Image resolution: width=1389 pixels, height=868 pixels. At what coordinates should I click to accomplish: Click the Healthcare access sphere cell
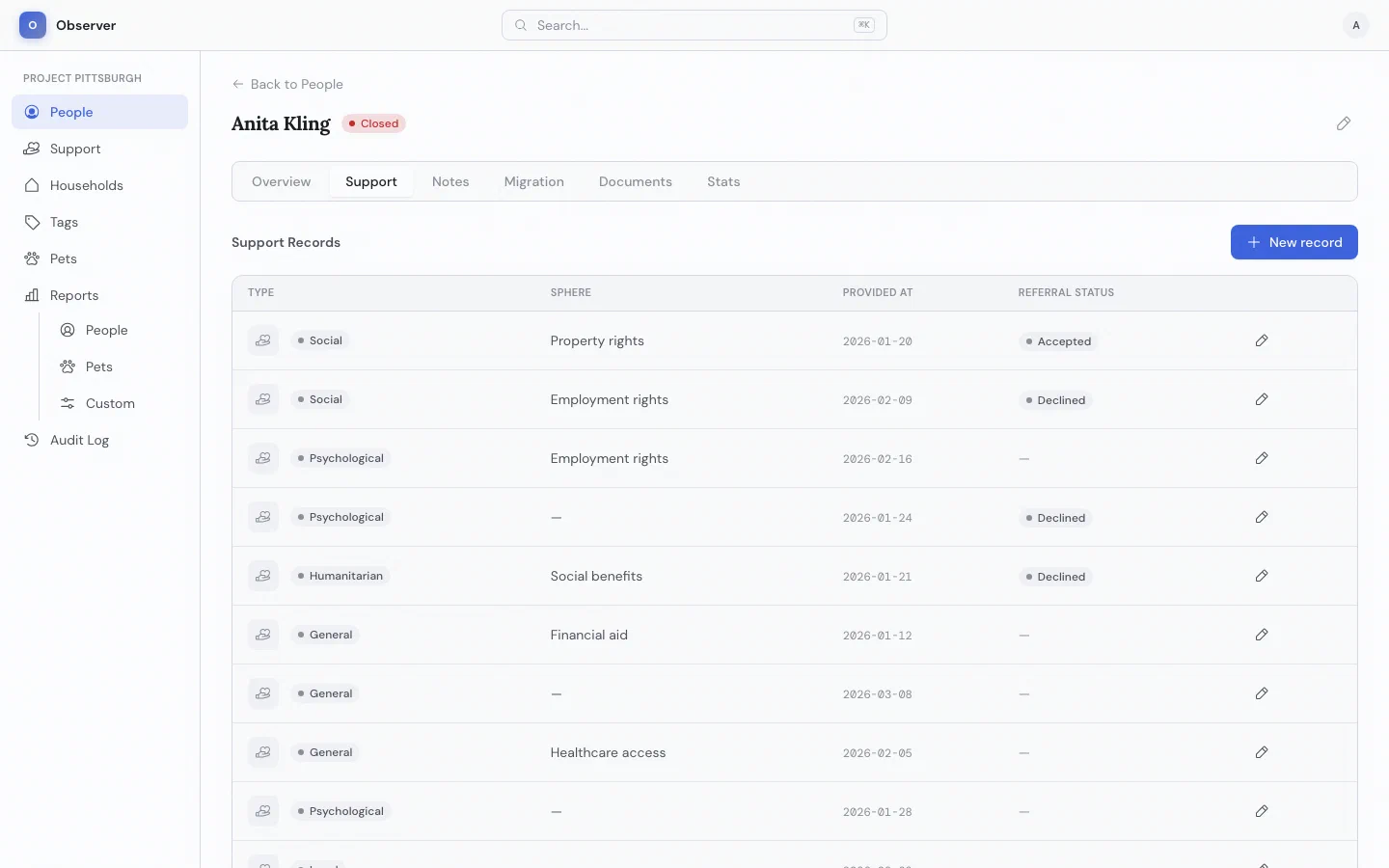608,752
